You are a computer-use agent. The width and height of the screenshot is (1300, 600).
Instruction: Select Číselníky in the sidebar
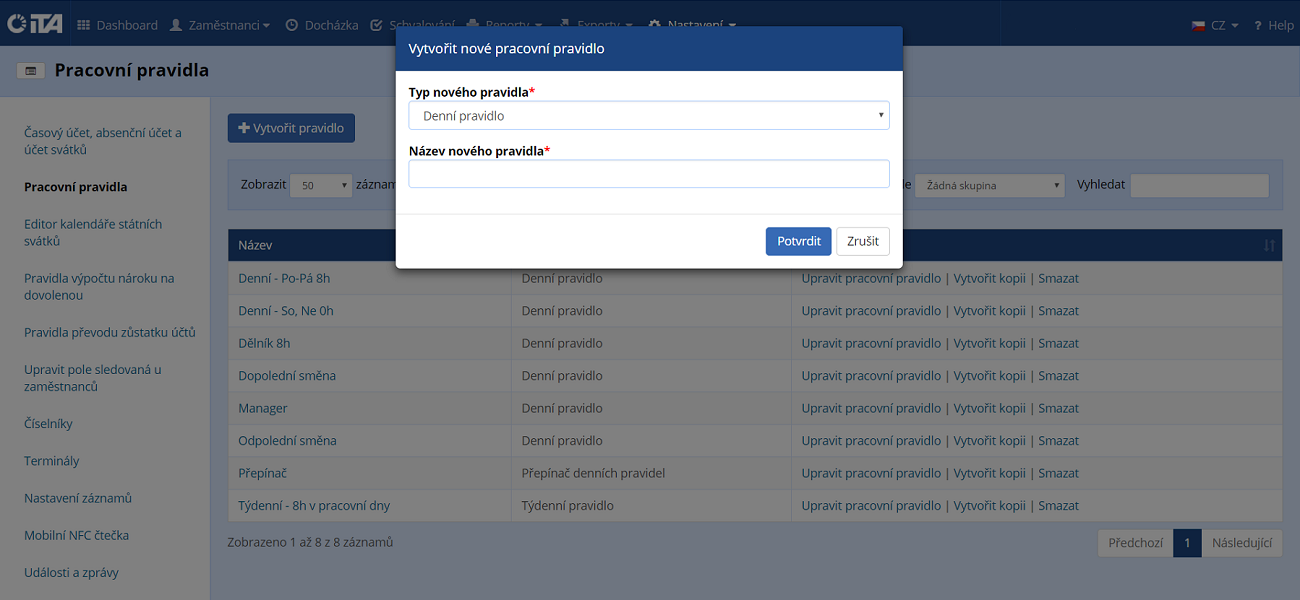click(x=48, y=424)
